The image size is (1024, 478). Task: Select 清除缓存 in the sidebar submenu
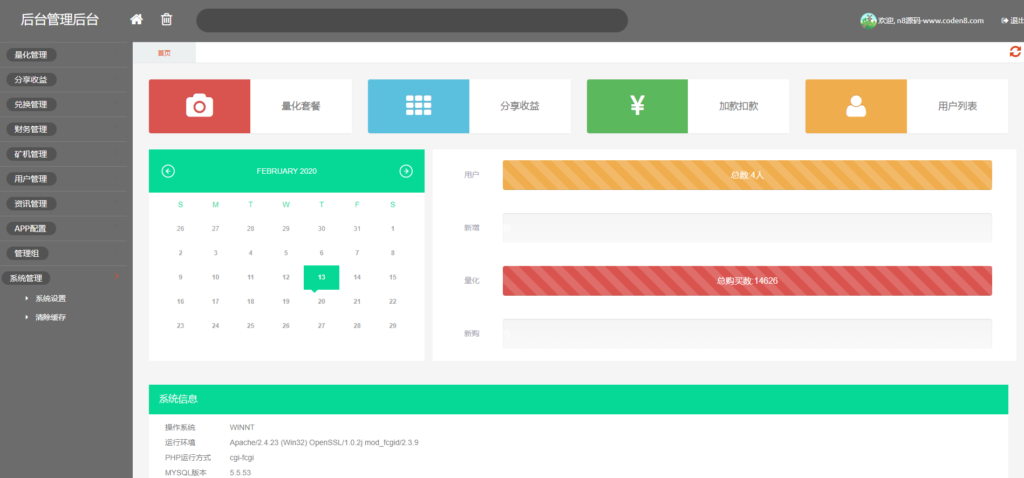point(50,317)
